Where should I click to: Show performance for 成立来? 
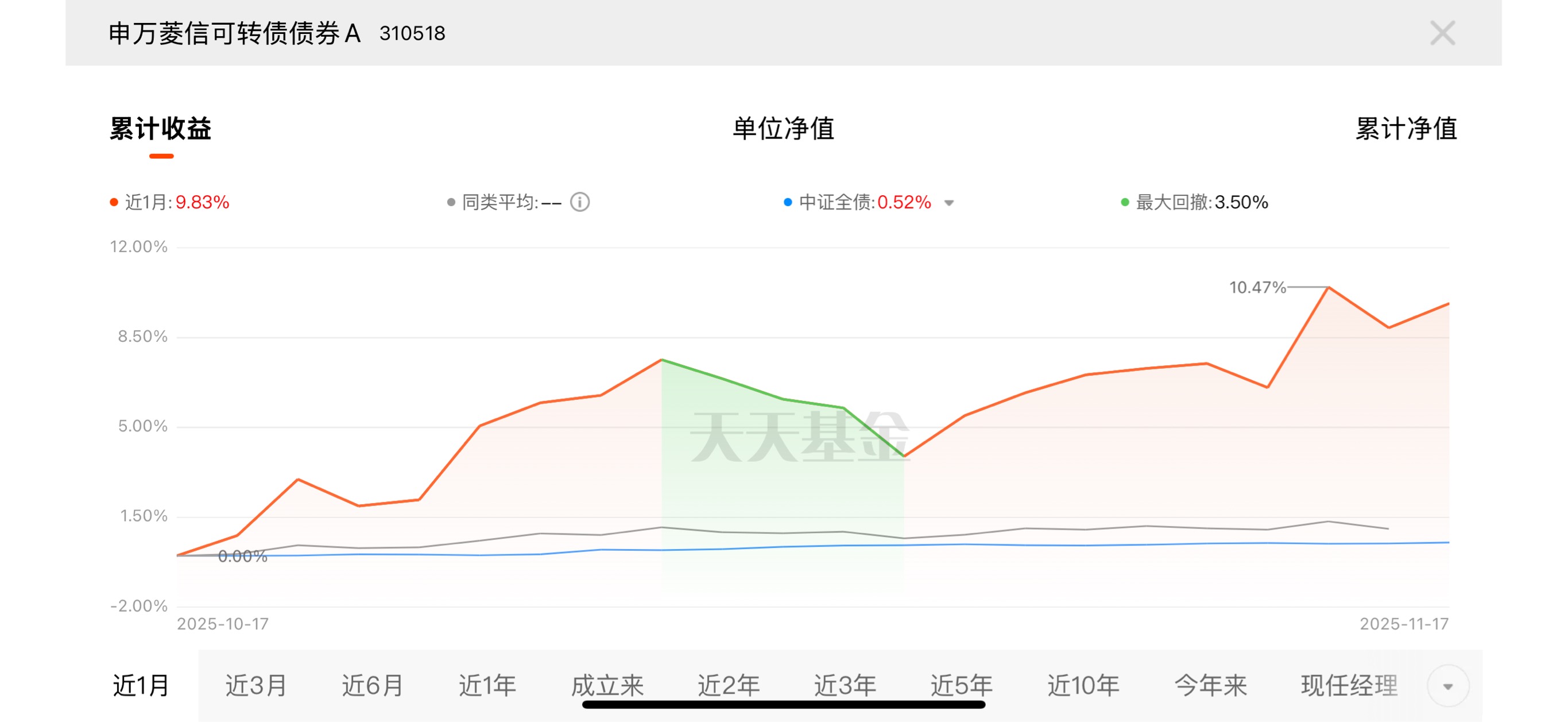coord(607,685)
